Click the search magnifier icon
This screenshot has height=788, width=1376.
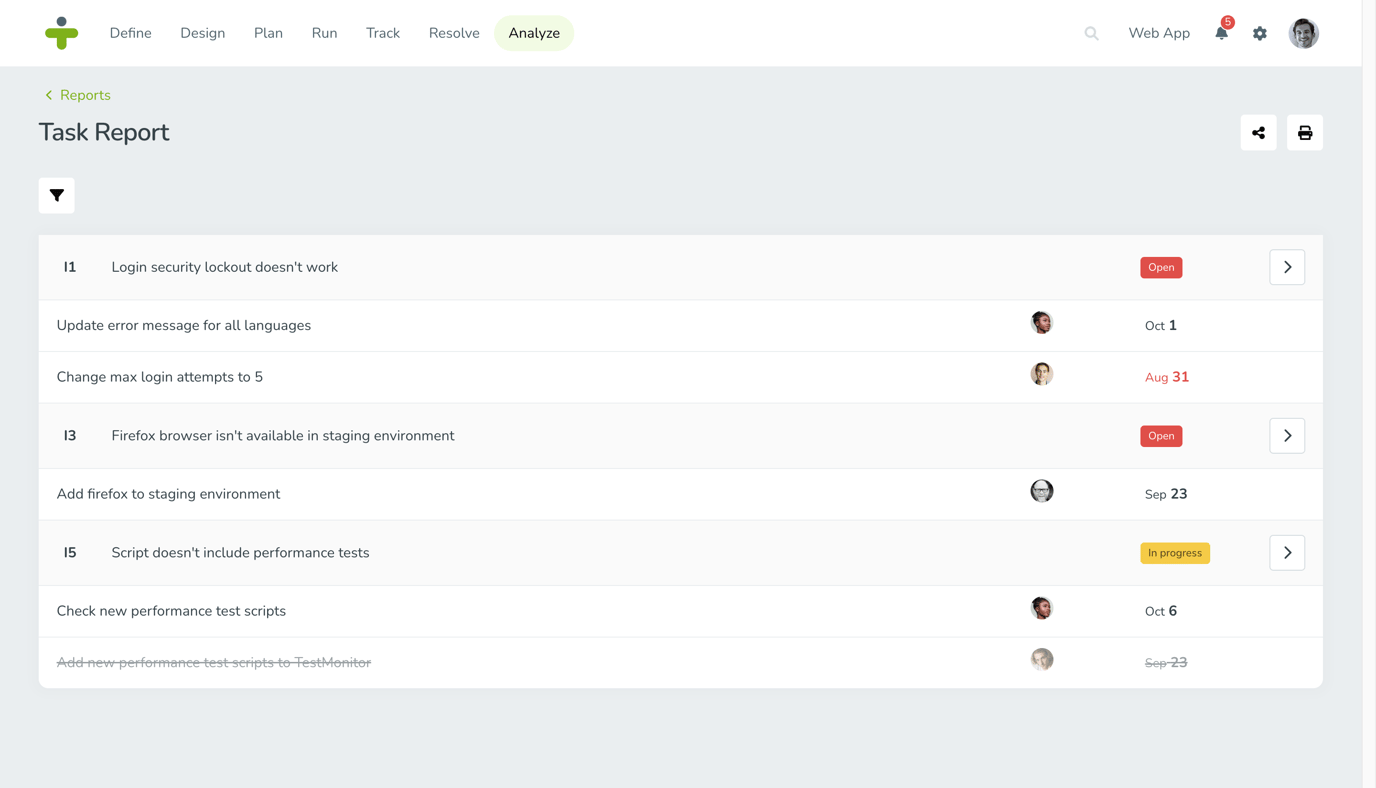point(1092,34)
